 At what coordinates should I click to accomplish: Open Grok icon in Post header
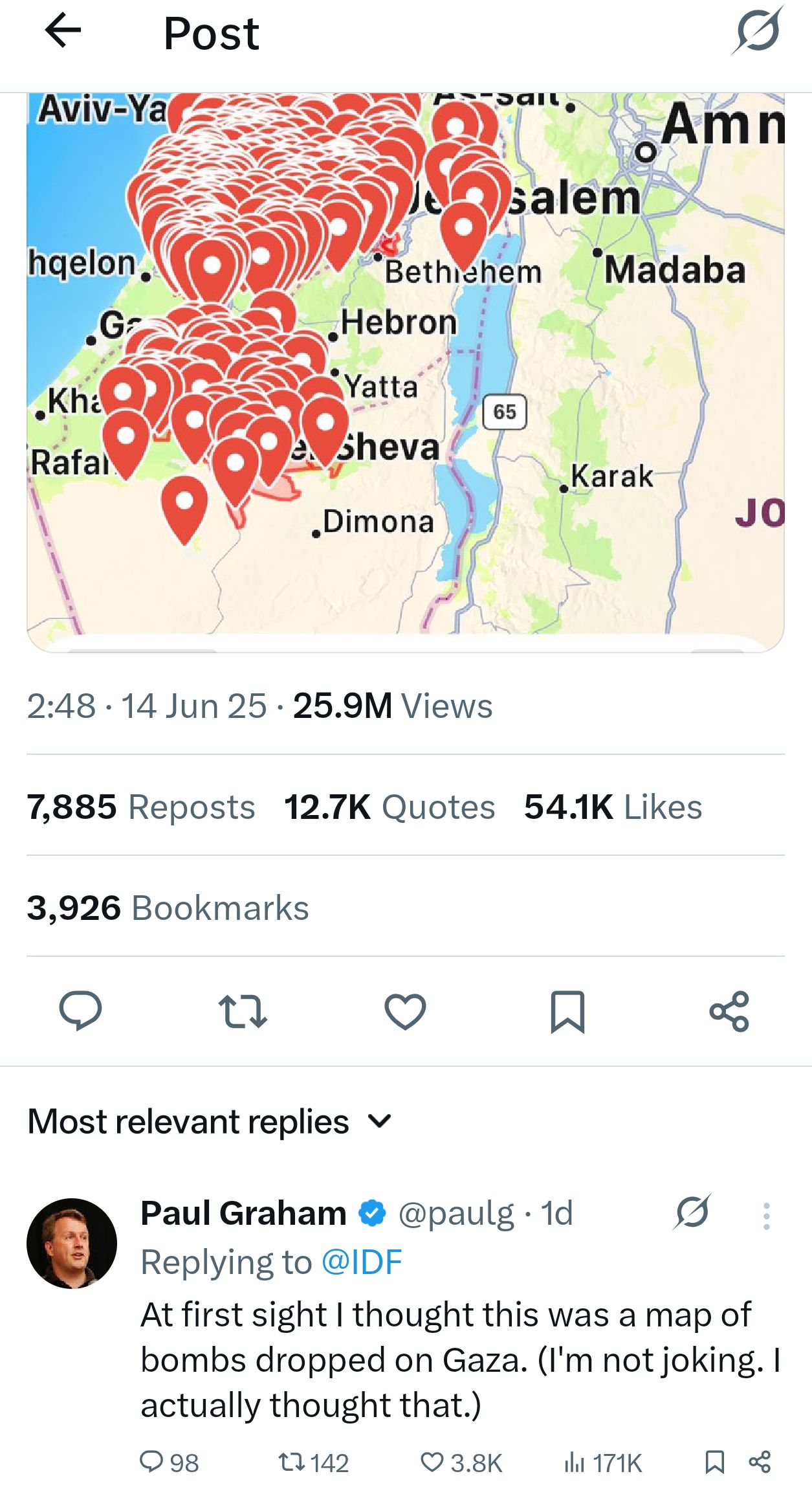pos(758,30)
